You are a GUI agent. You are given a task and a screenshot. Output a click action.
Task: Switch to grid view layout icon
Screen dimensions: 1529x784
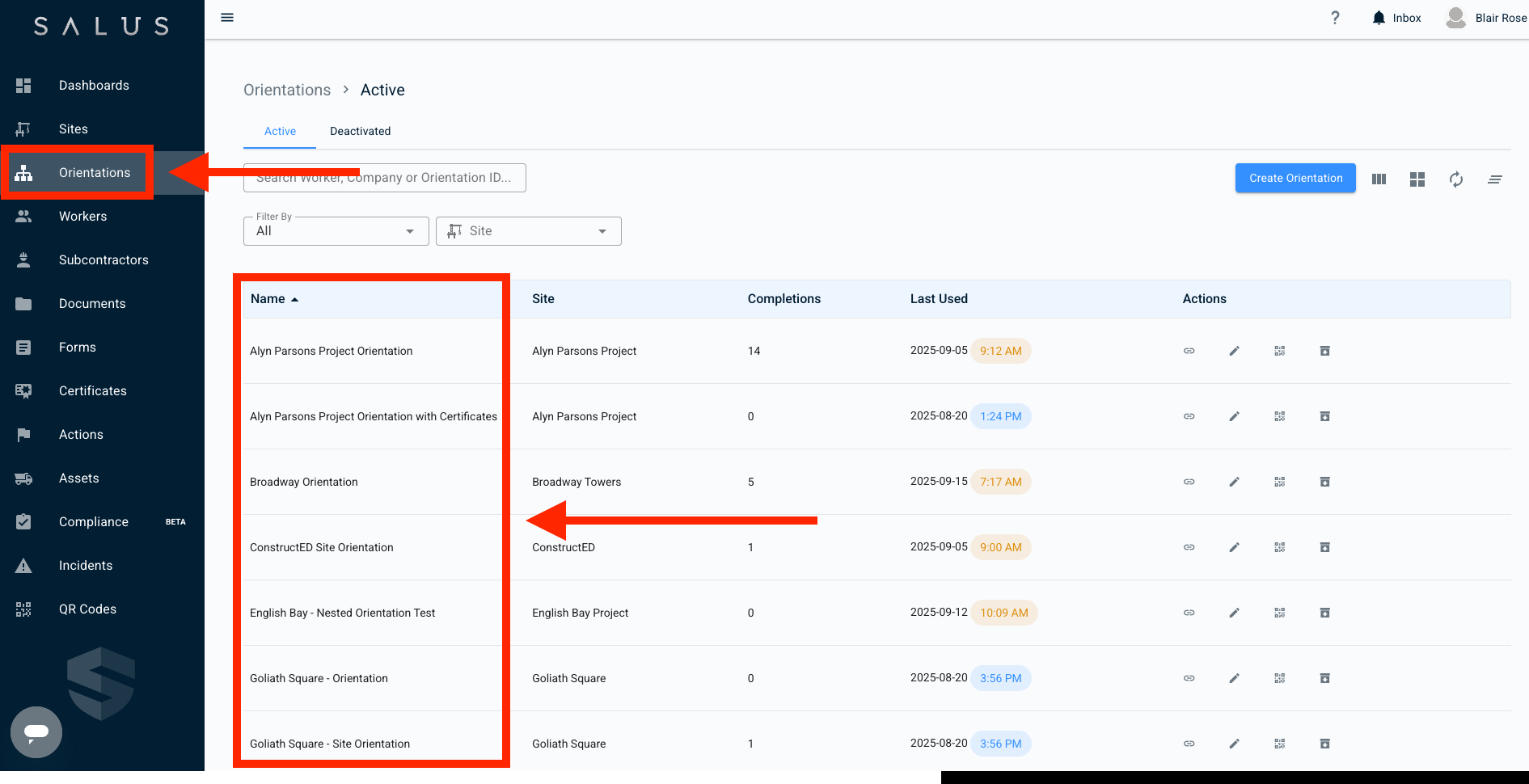[1417, 179]
